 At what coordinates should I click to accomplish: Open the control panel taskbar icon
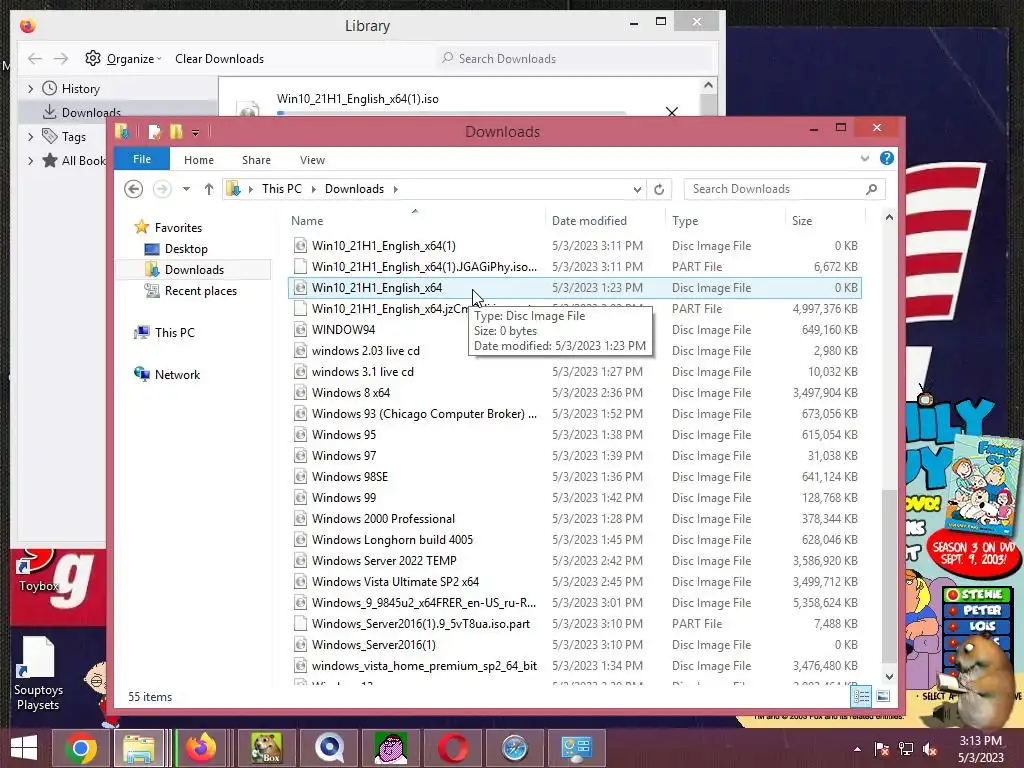click(x=577, y=748)
